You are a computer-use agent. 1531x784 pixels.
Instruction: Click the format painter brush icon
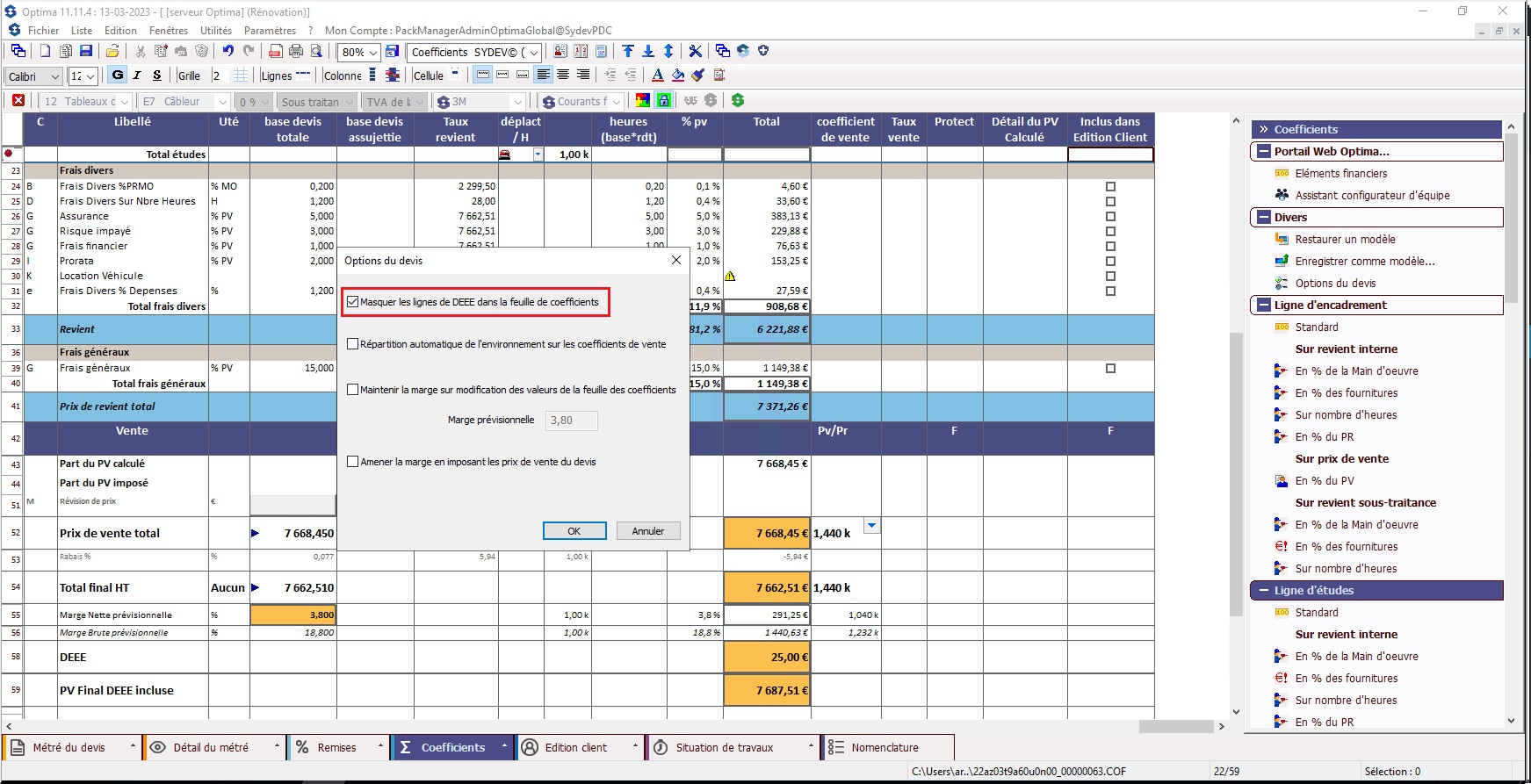pyautogui.click(x=697, y=75)
